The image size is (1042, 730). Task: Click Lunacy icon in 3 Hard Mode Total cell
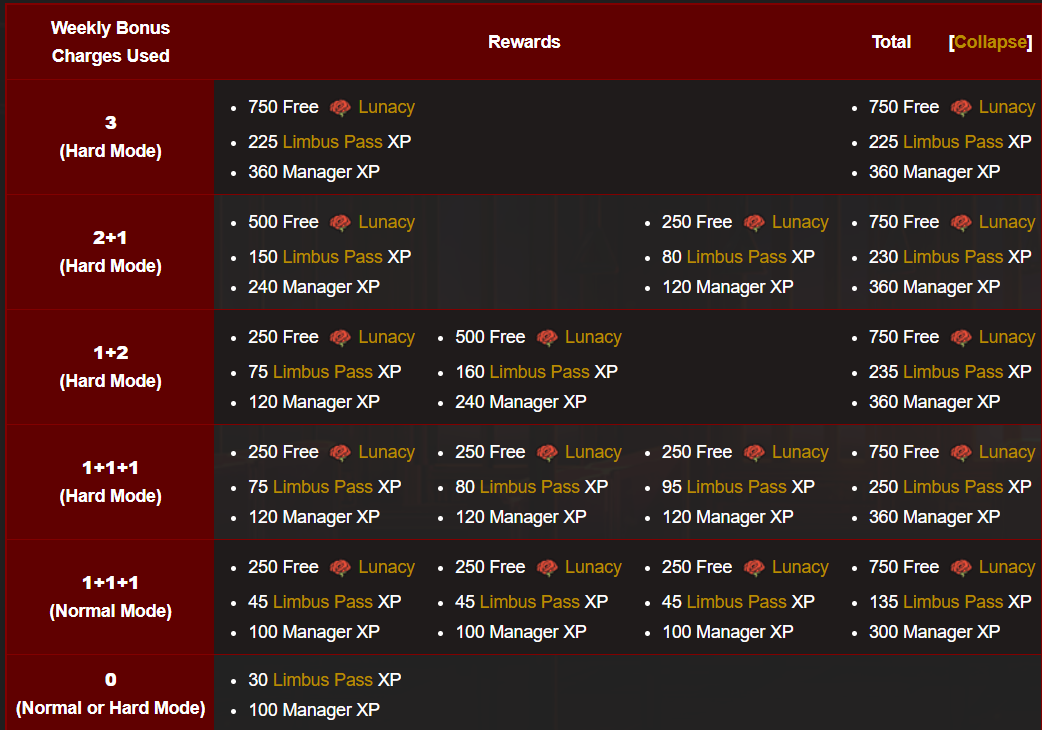tap(961, 108)
